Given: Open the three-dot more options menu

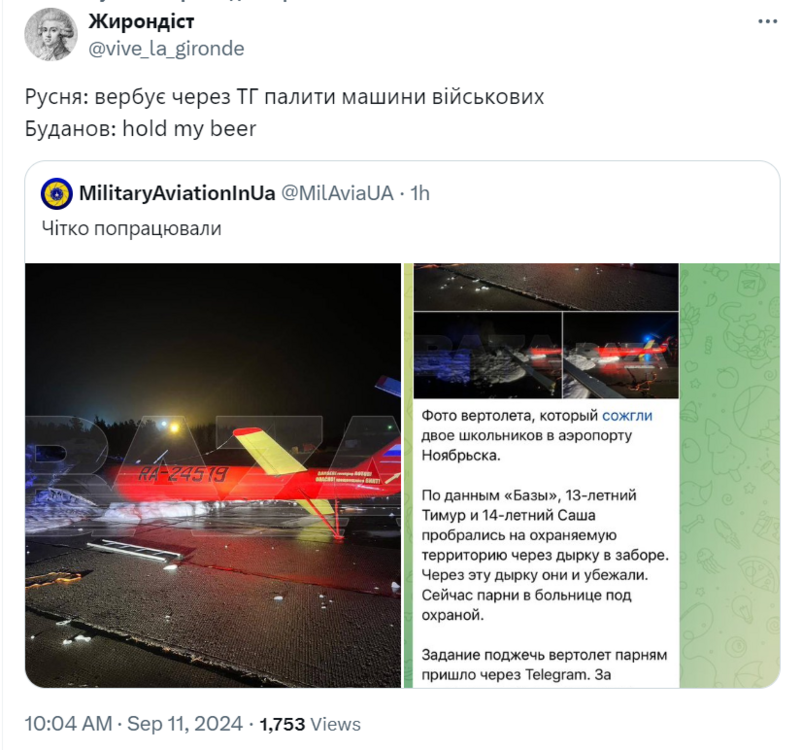Looking at the screenshot, I should 766,21.
